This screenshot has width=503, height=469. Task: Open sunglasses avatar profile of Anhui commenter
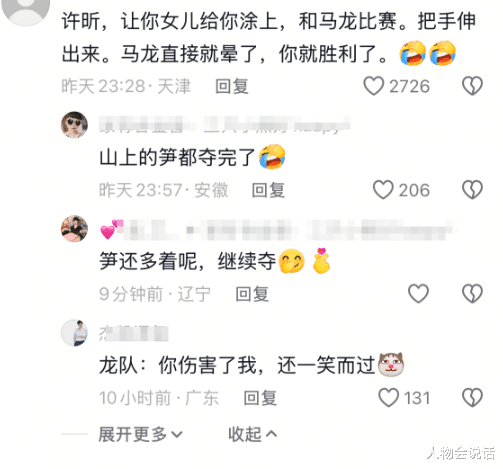pyautogui.click(x=74, y=125)
